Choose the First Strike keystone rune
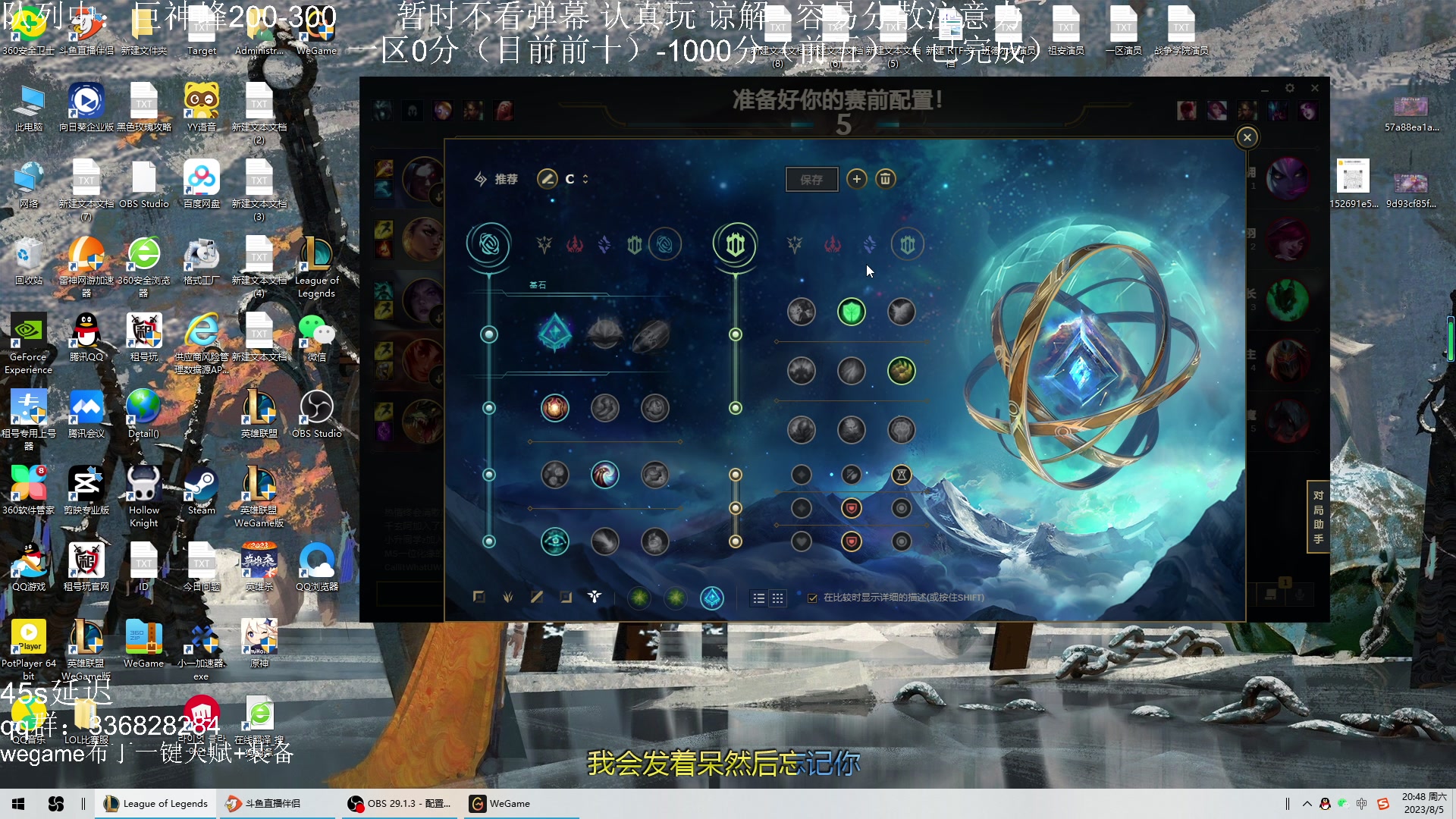Image resolution: width=1456 pixels, height=819 pixels. (652, 334)
